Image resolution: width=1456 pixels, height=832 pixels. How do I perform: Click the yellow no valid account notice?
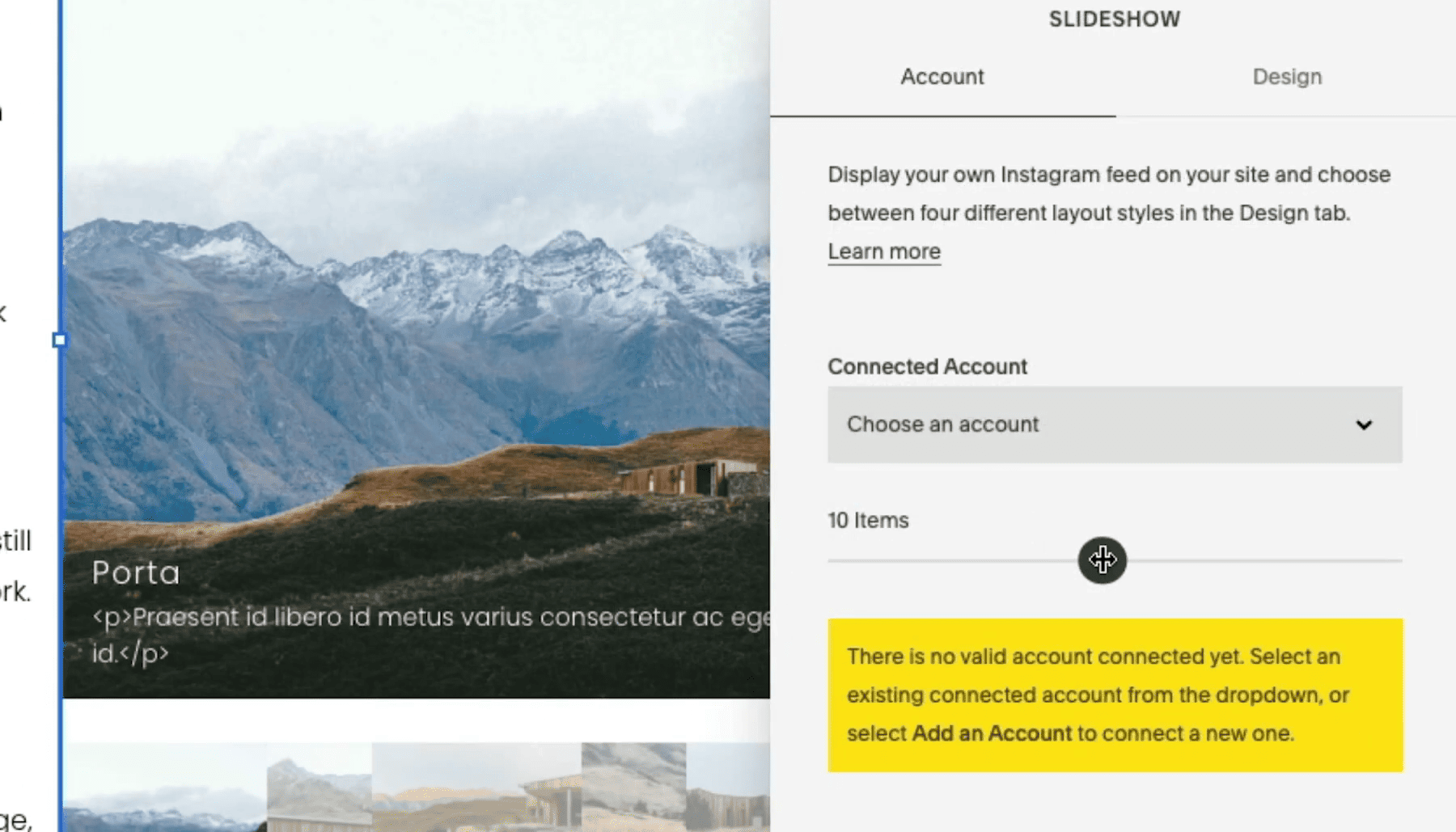coord(1115,695)
